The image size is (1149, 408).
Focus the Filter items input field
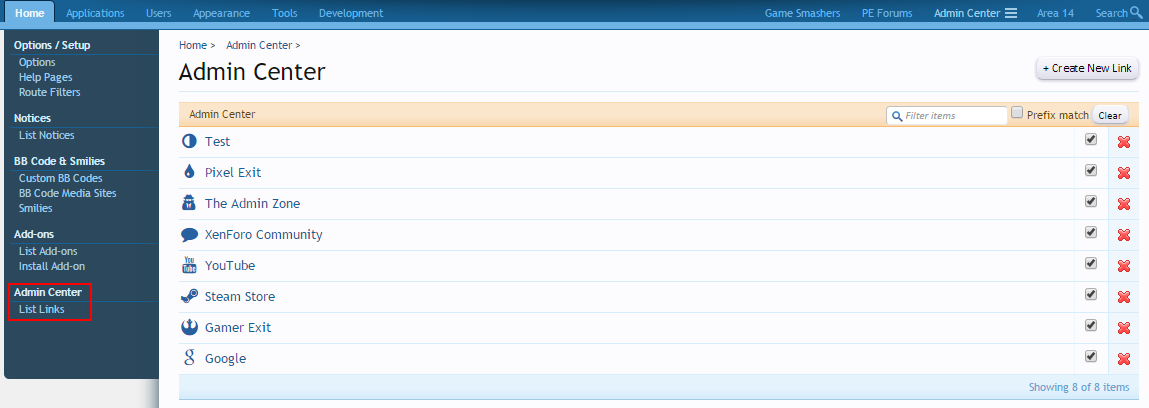point(947,116)
